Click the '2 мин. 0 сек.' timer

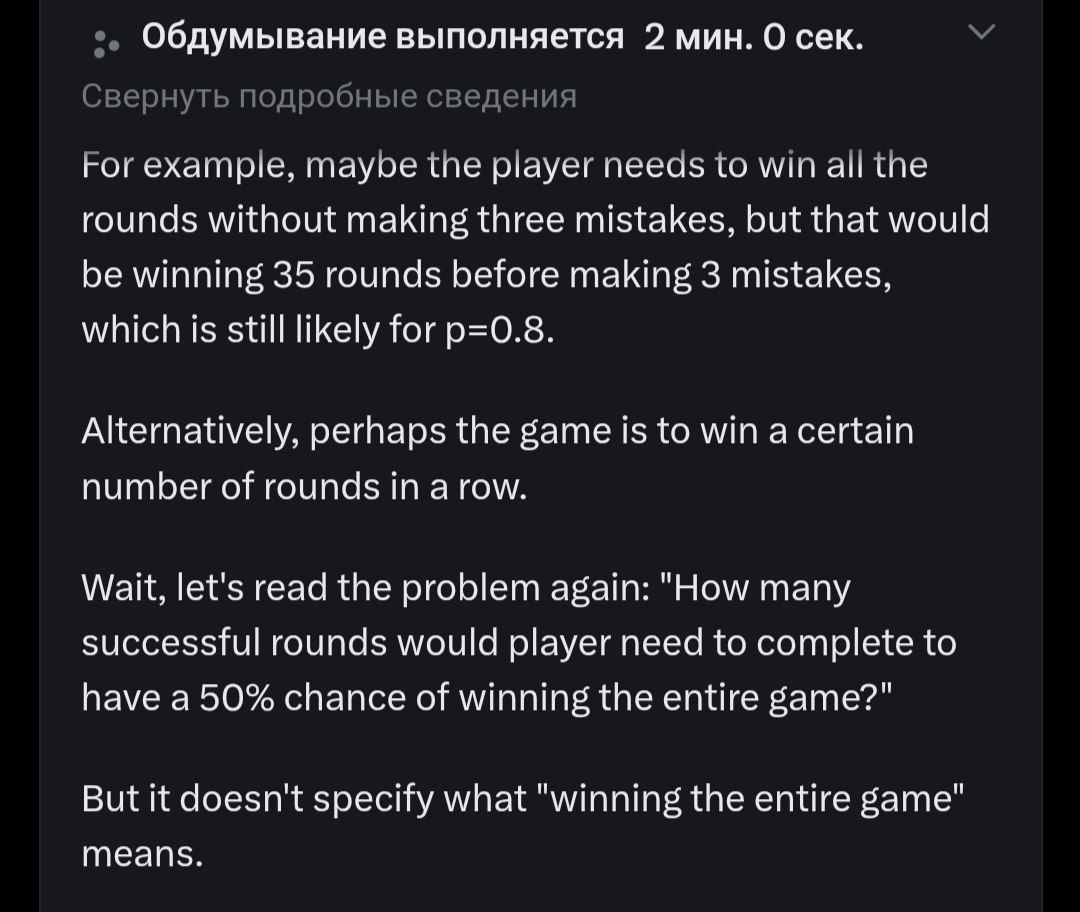[x=754, y=39]
